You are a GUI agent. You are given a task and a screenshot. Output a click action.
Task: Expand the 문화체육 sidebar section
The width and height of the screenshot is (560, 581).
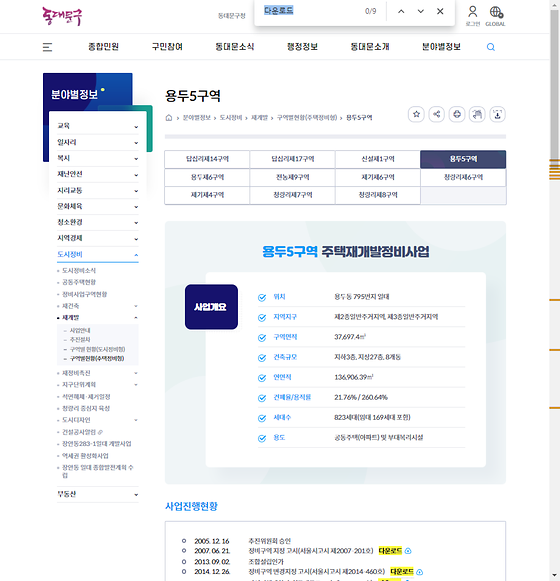click(98, 206)
